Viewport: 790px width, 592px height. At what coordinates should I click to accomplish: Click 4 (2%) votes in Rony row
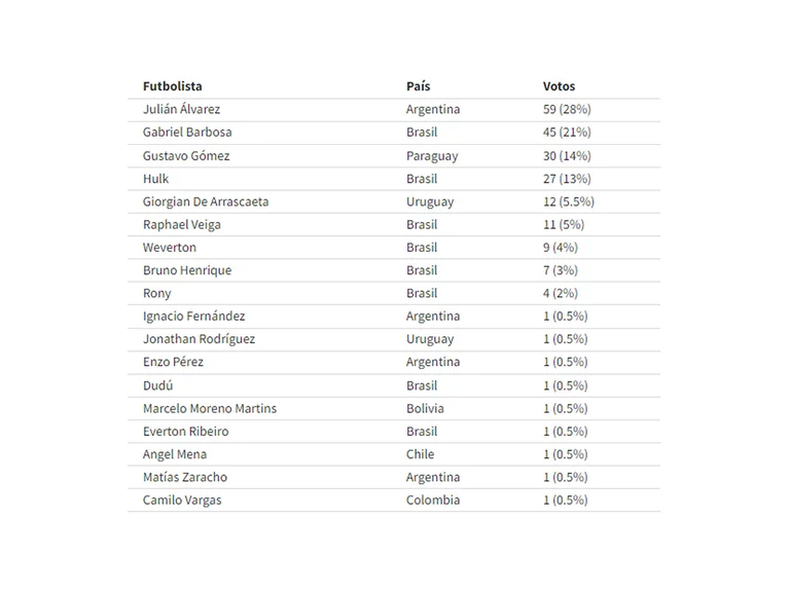point(560,293)
